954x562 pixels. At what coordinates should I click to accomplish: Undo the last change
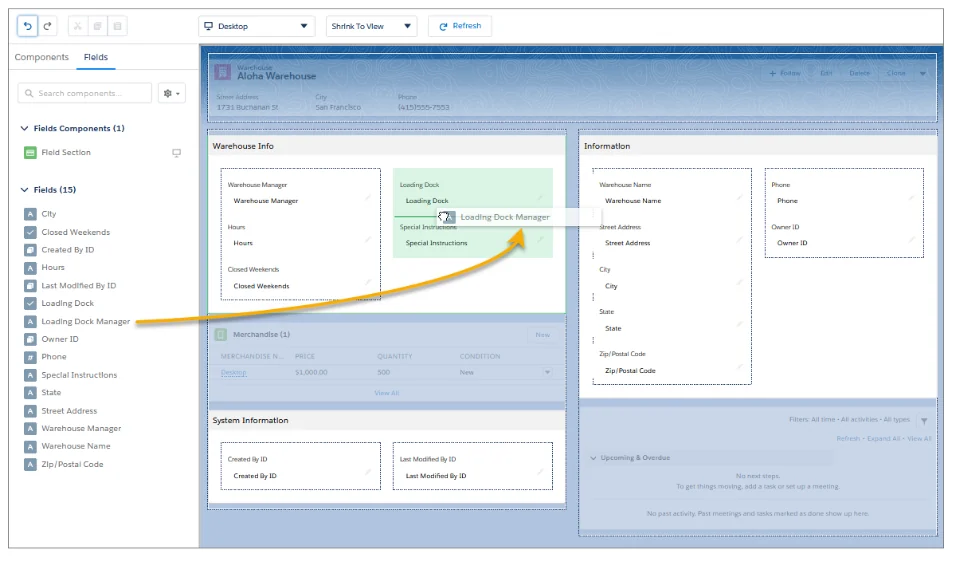point(27,26)
